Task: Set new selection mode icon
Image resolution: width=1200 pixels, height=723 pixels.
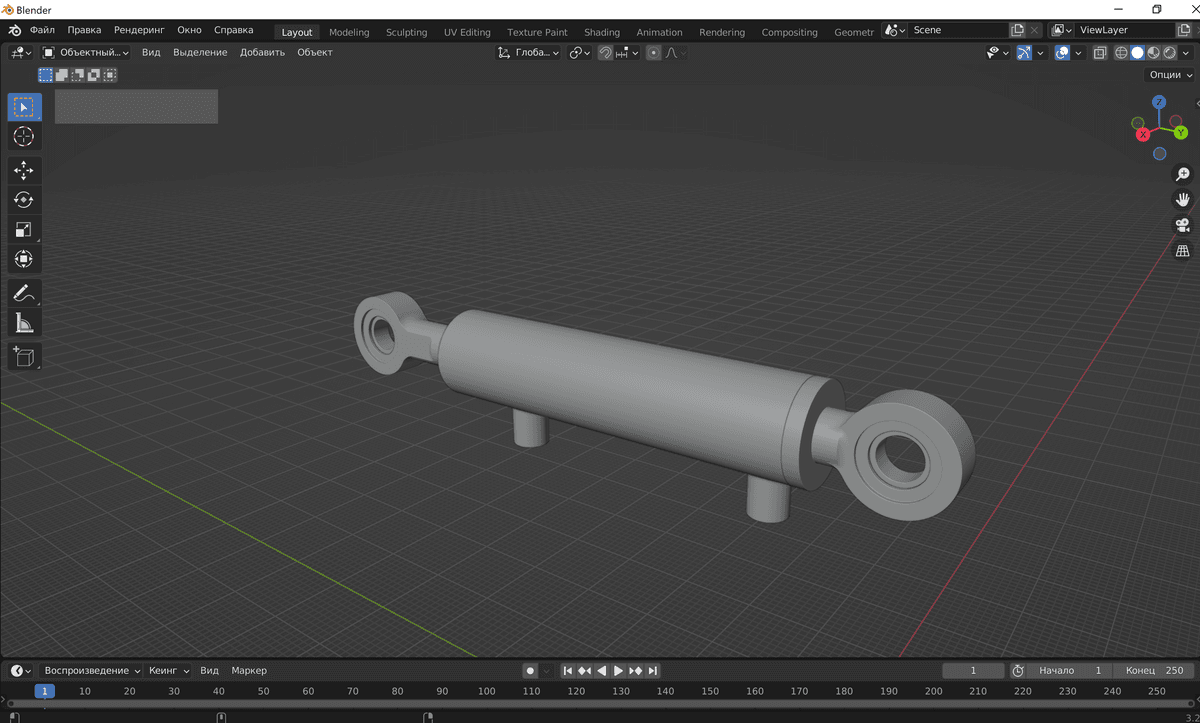Action: [46, 74]
